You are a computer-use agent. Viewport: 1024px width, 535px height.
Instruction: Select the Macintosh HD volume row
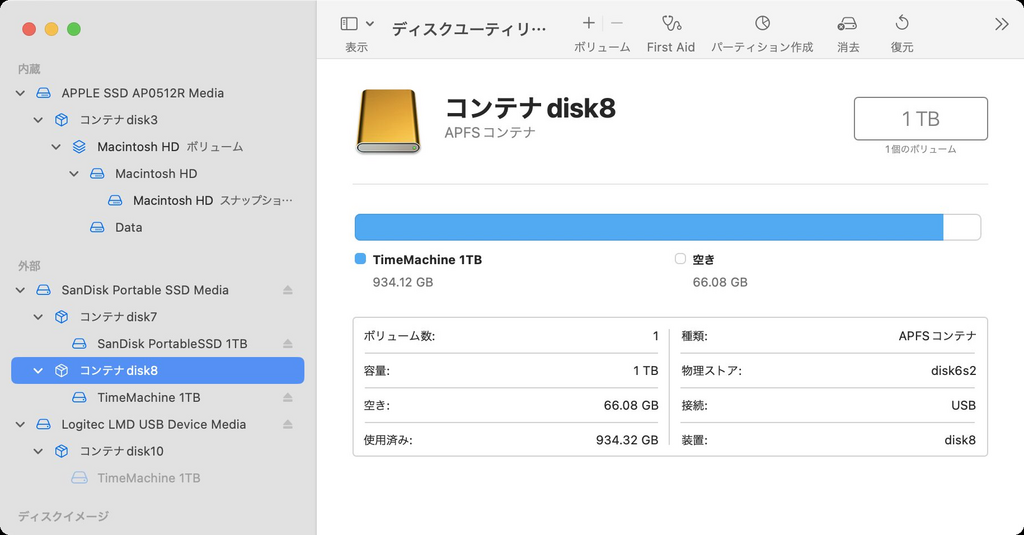pos(157,174)
